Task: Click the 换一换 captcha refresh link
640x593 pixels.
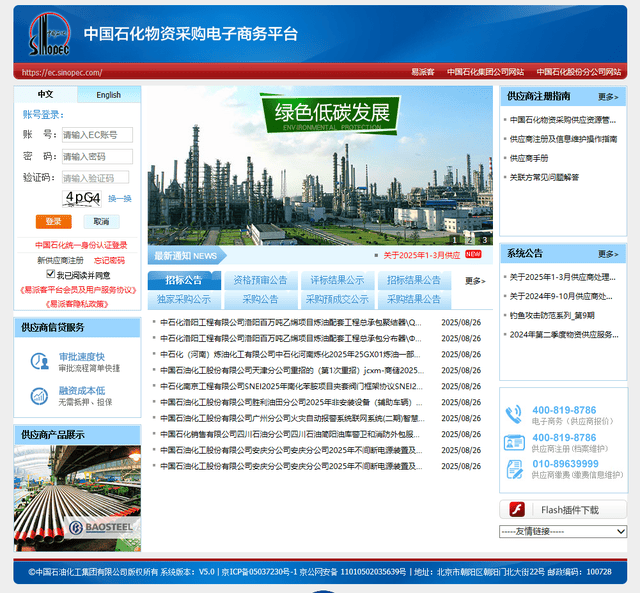Action: [x=119, y=198]
